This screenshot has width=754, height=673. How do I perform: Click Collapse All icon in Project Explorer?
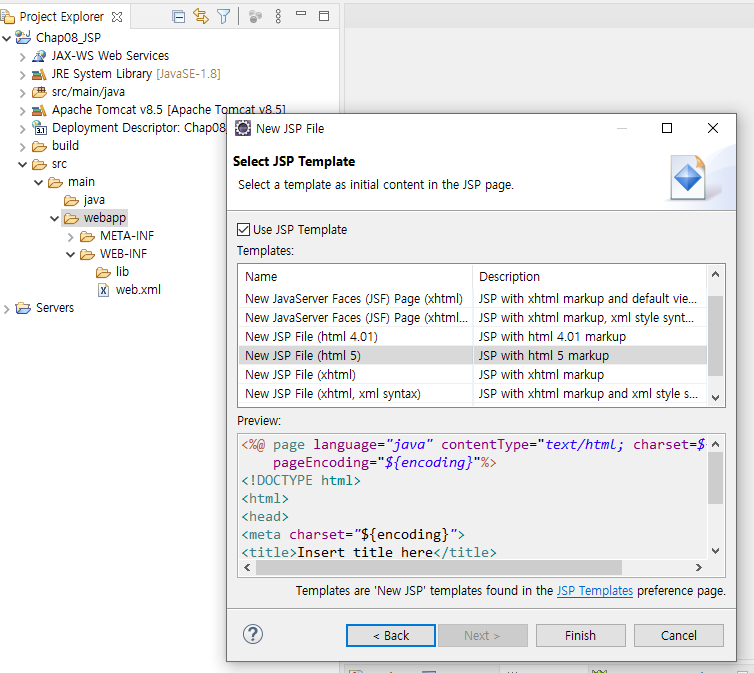point(178,17)
